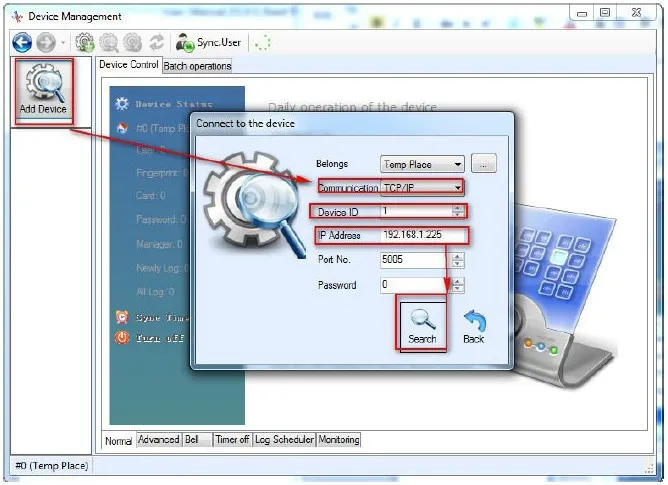Switch to the Bell bottom tab

tap(197, 439)
